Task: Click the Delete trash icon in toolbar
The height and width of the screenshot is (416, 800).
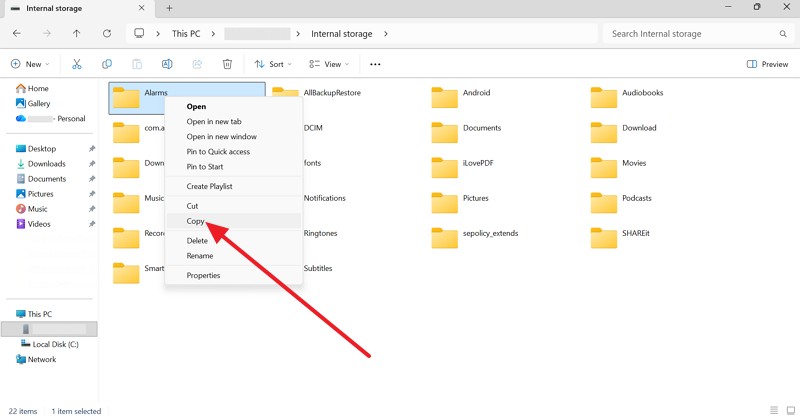Action: coord(227,64)
